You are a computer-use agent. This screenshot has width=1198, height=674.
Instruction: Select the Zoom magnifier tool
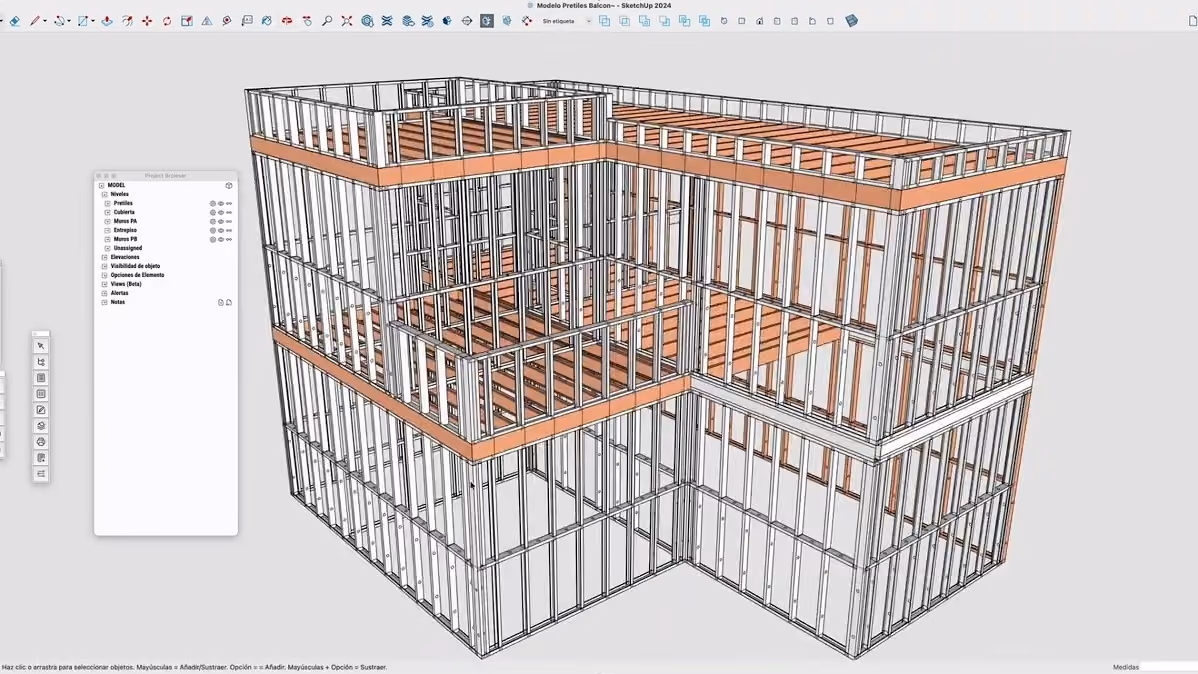[x=327, y=21]
